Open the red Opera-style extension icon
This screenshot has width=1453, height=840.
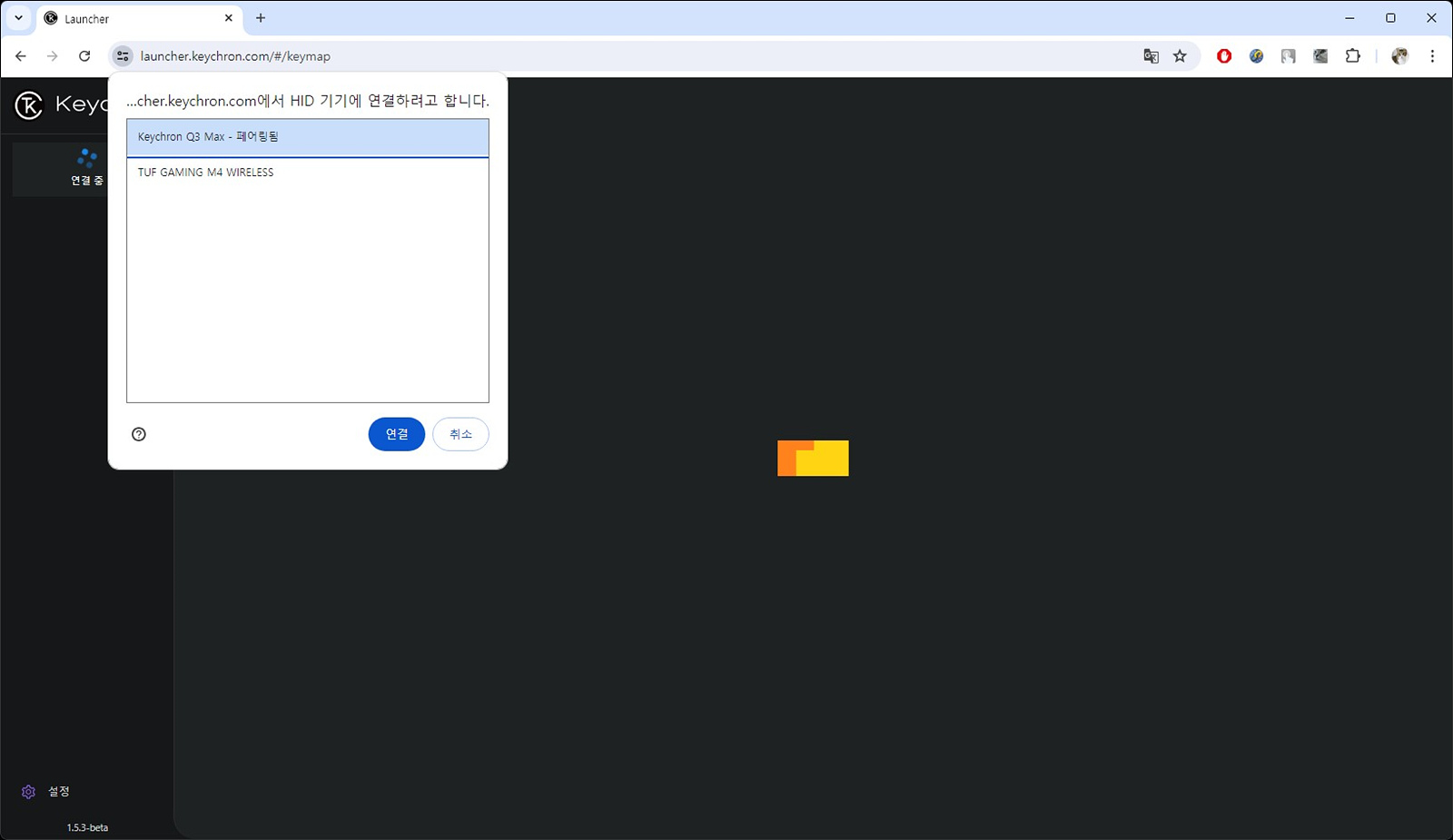[1224, 56]
